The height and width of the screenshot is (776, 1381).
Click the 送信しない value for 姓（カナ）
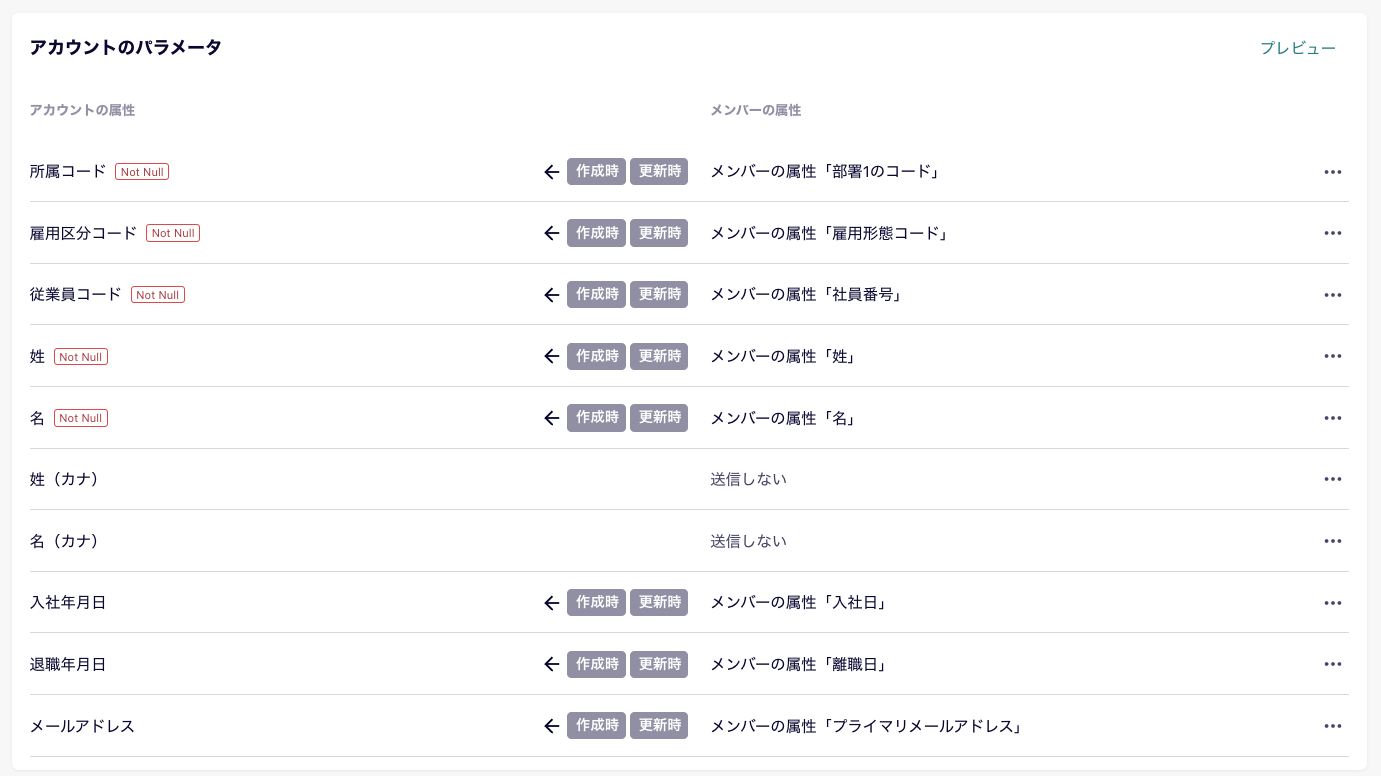tap(748, 479)
